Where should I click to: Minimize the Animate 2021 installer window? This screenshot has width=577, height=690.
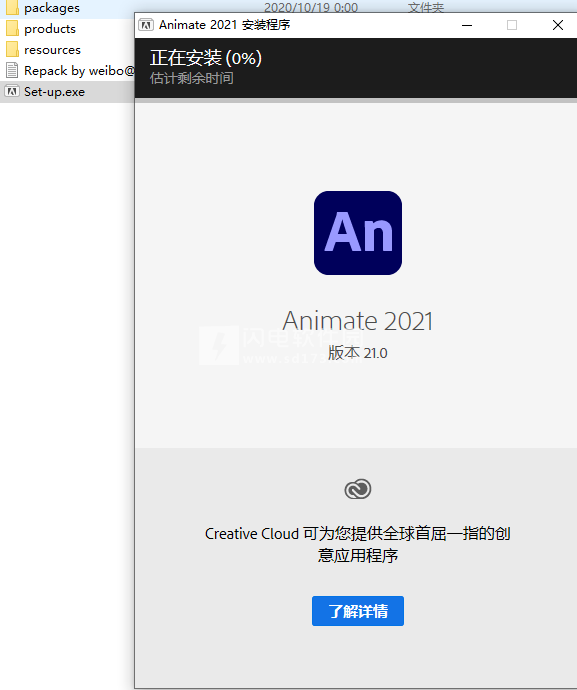[x=467, y=25]
